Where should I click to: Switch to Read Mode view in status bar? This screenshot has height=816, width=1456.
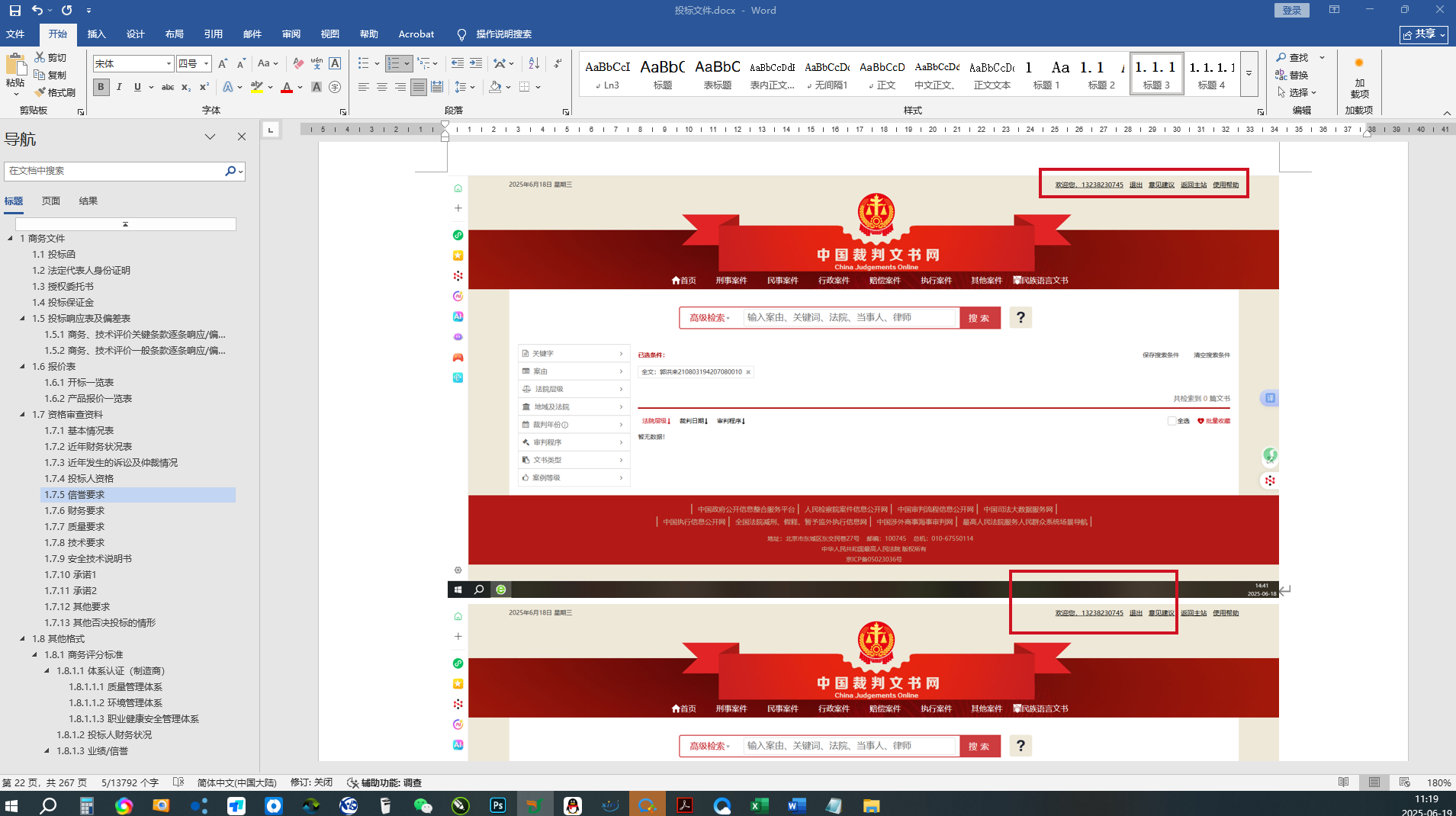1344,782
